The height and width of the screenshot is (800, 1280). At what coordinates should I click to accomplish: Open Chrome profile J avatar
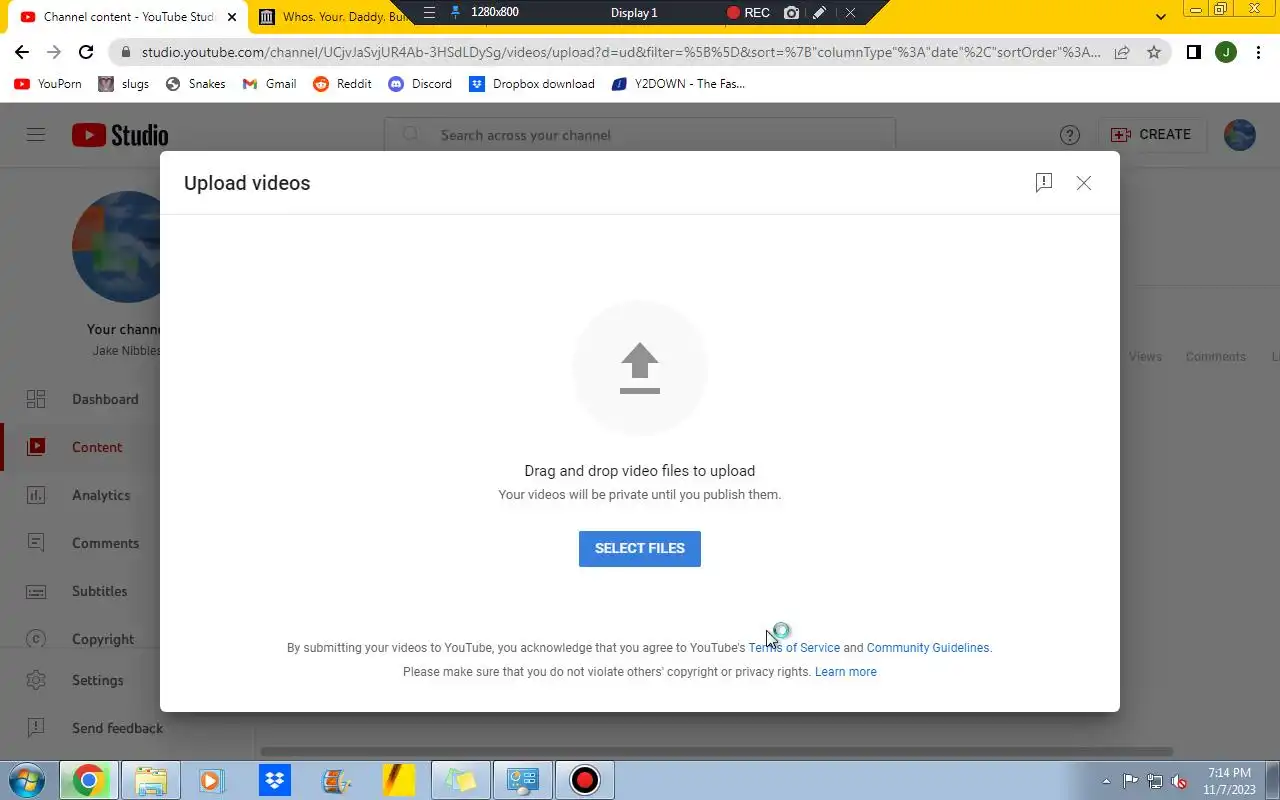[1226, 52]
